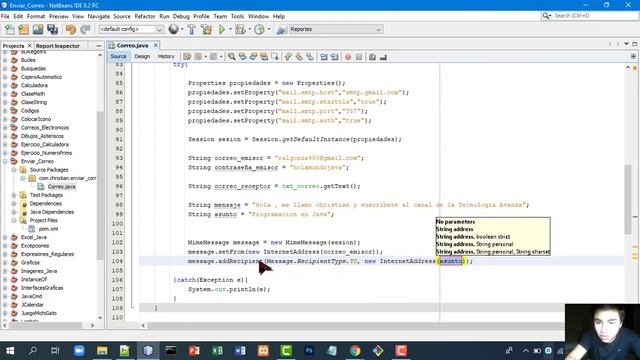Open the Tools menu

[x=237, y=16]
